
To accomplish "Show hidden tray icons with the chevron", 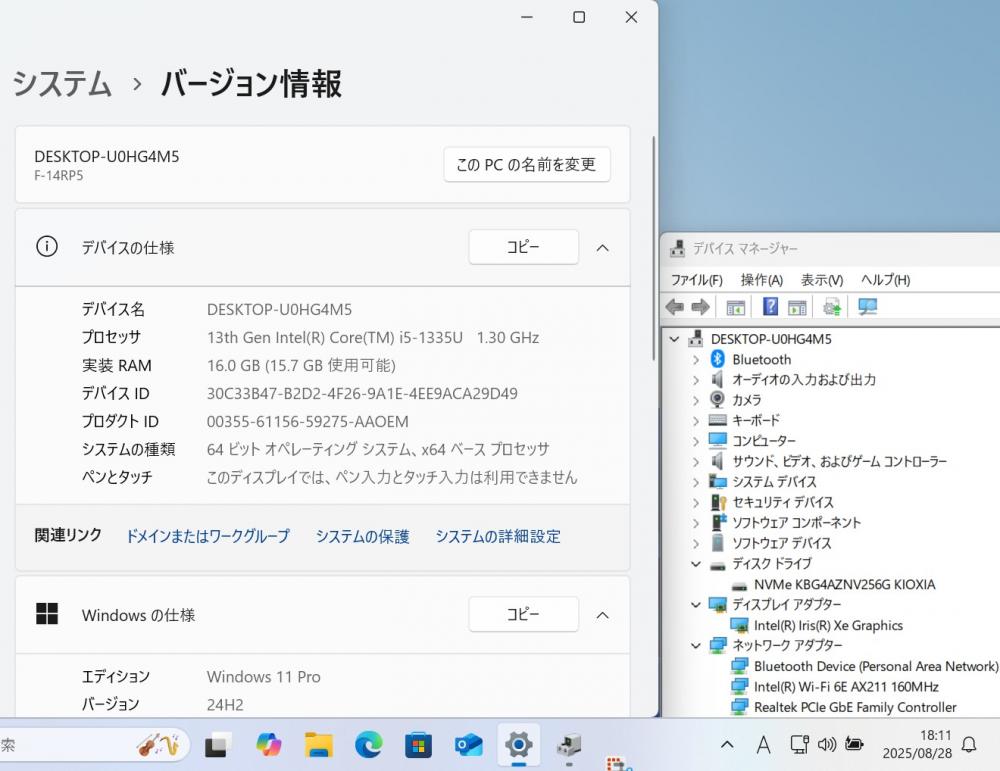I will click(x=727, y=744).
